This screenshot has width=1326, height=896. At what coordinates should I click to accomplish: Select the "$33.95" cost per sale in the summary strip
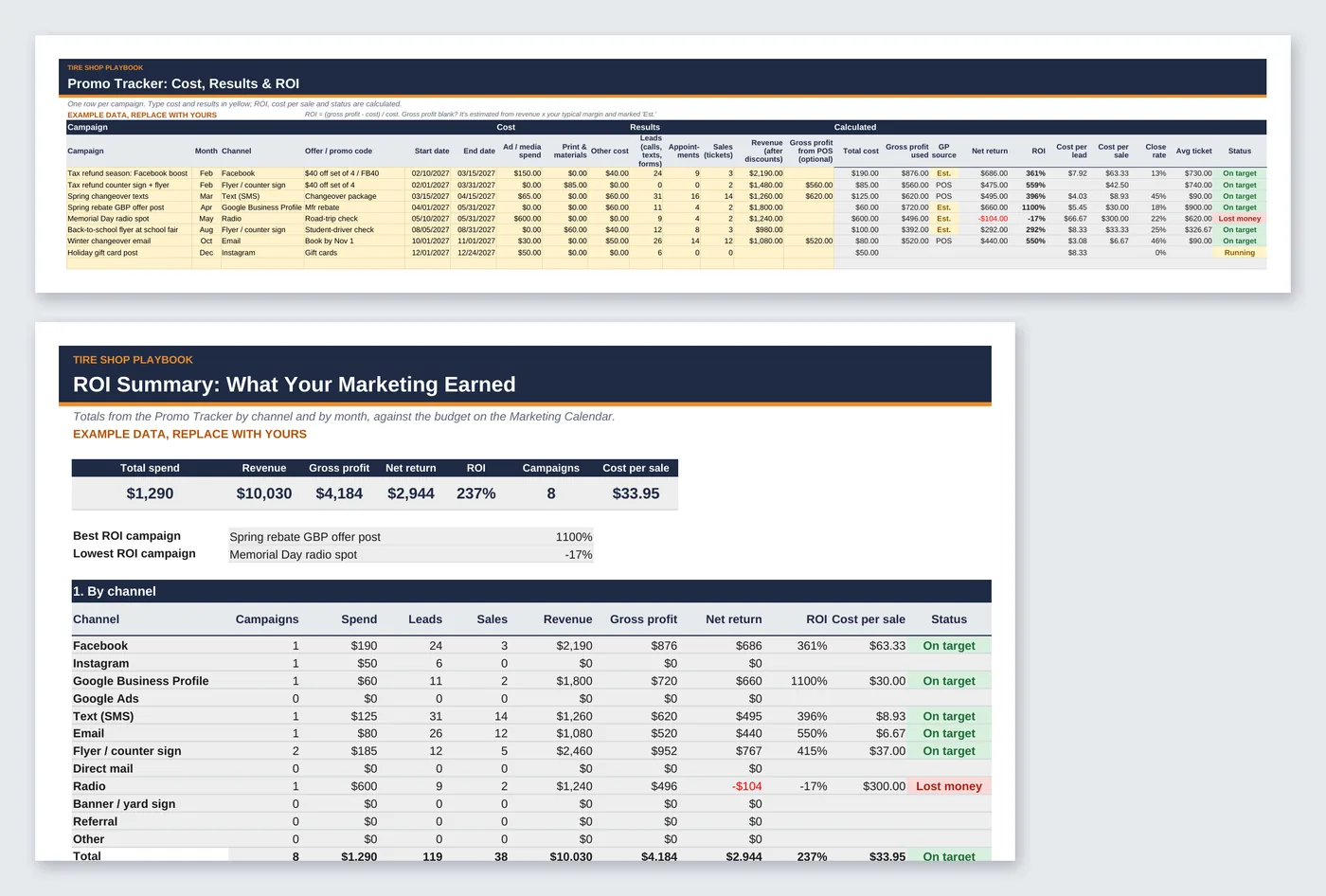point(636,493)
